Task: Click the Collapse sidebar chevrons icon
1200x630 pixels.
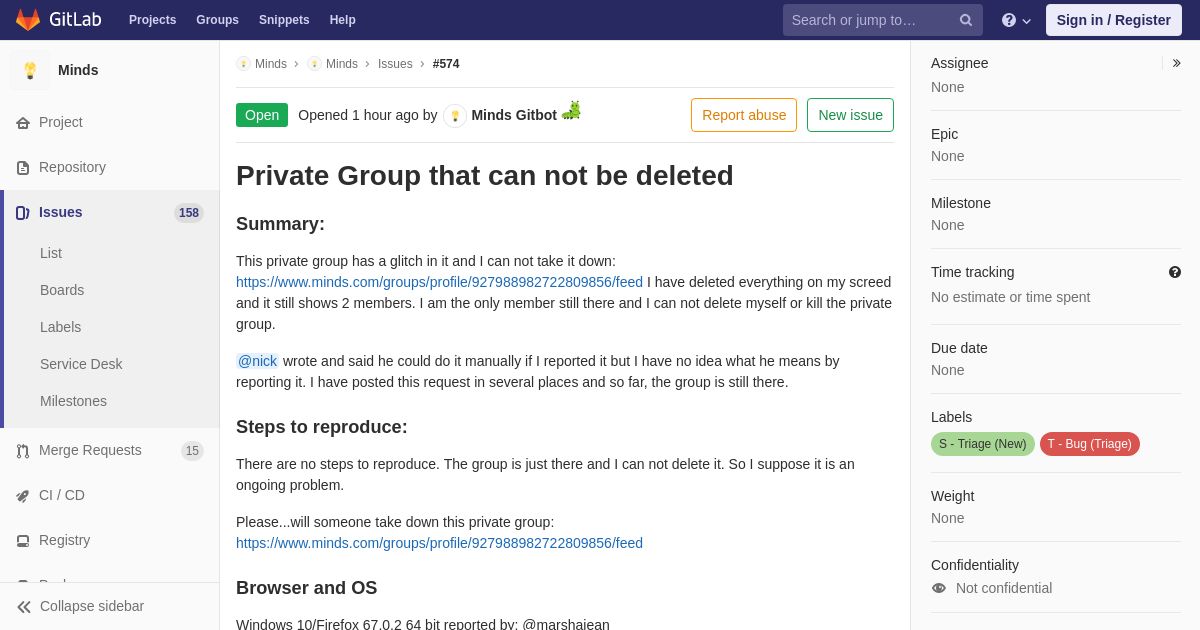Action: pos(24,607)
